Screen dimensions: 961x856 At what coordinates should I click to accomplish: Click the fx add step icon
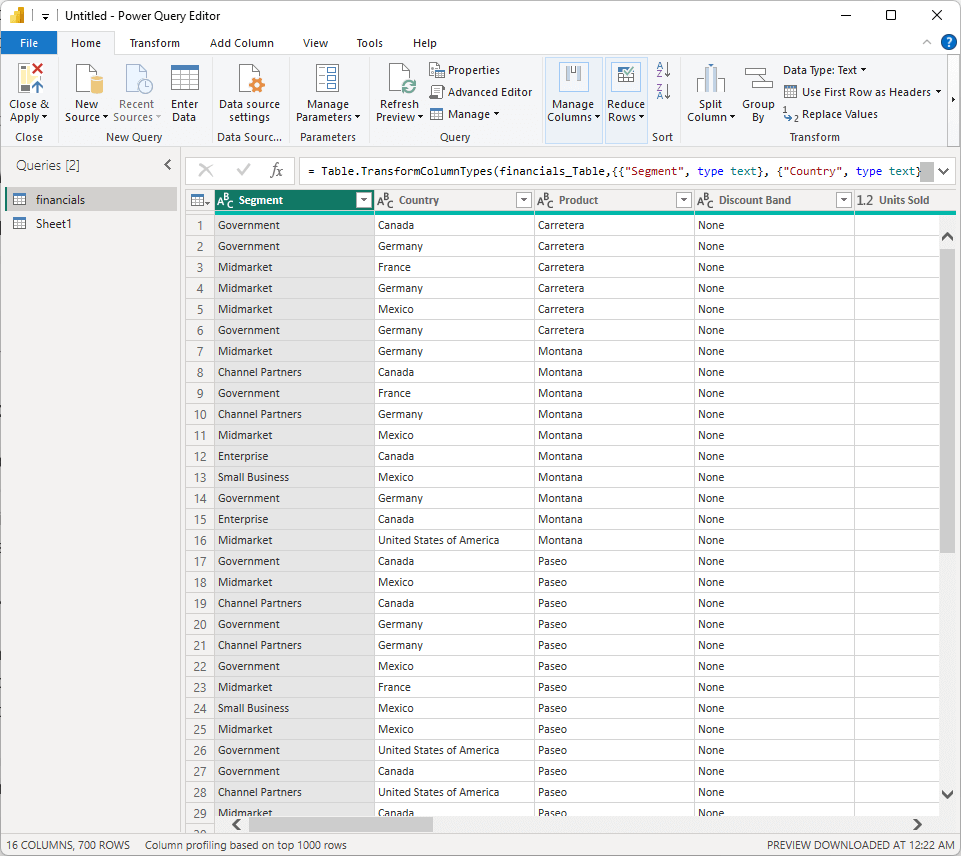[276, 170]
